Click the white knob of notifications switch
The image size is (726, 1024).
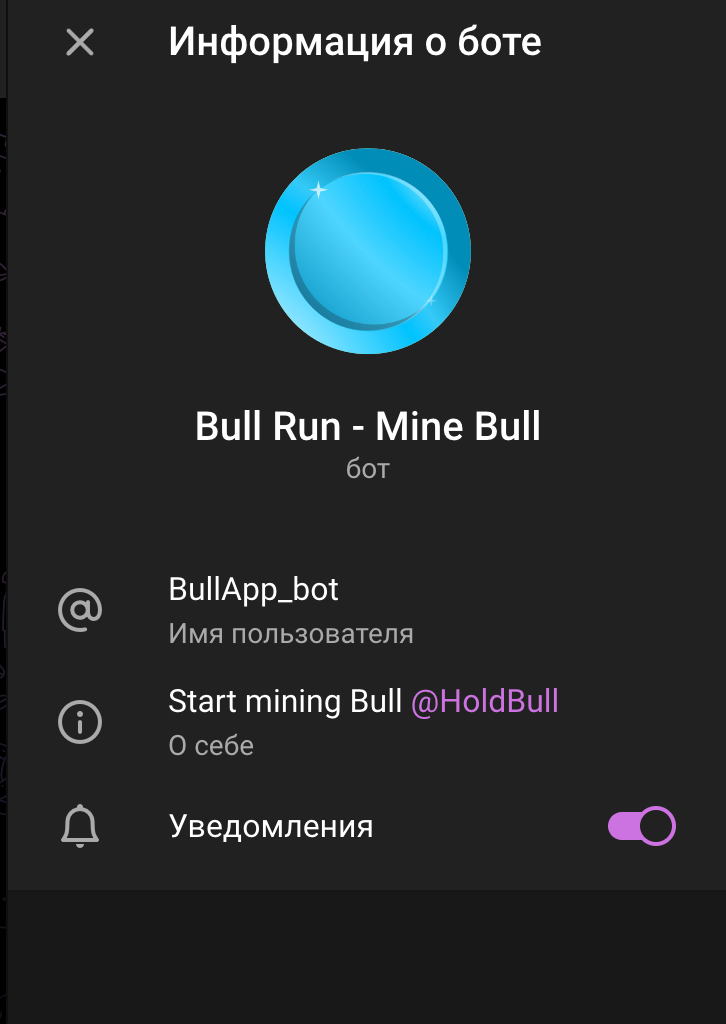(x=656, y=826)
